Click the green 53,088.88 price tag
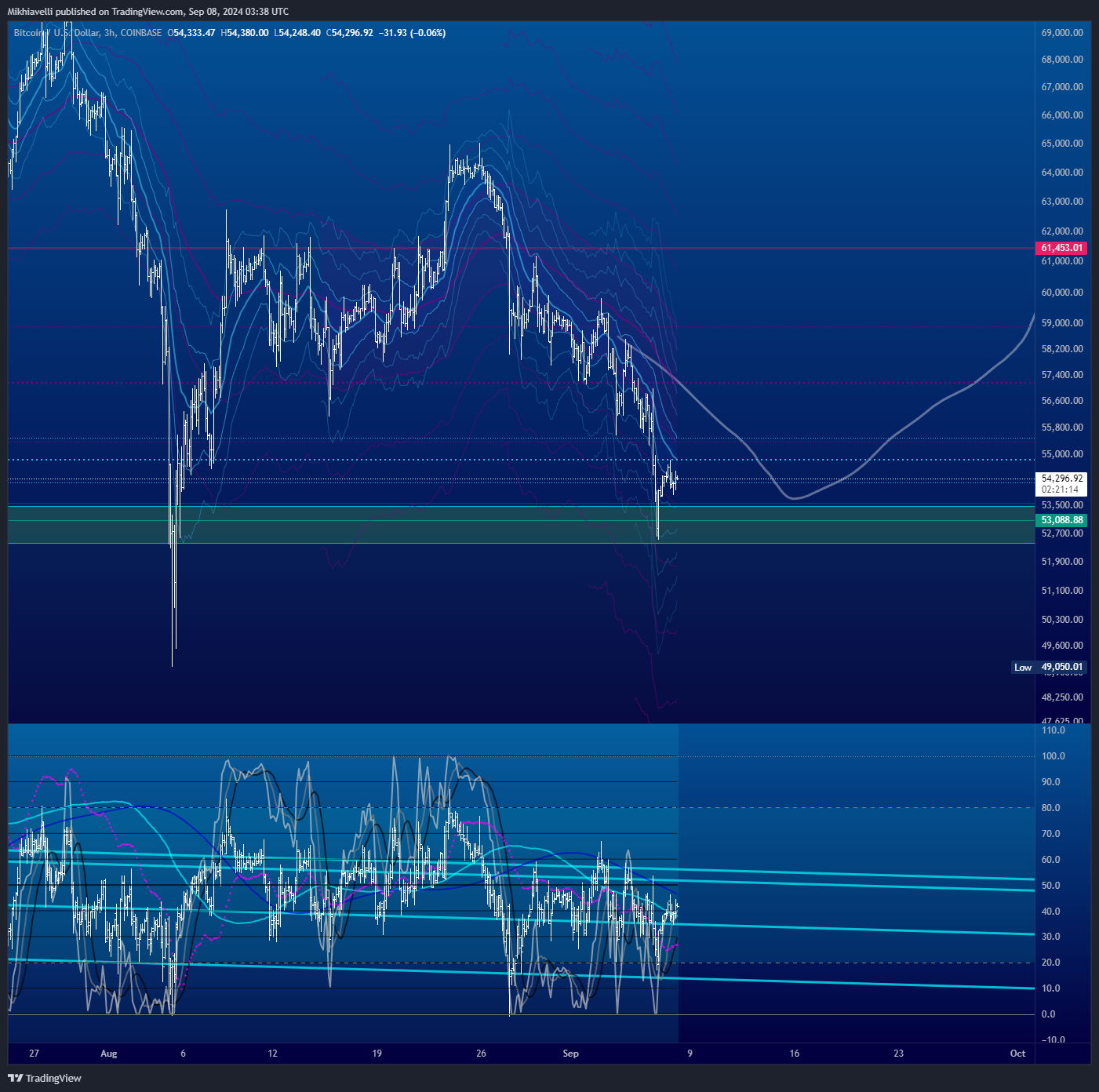This screenshot has height=1092, width=1099. pos(1062,520)
